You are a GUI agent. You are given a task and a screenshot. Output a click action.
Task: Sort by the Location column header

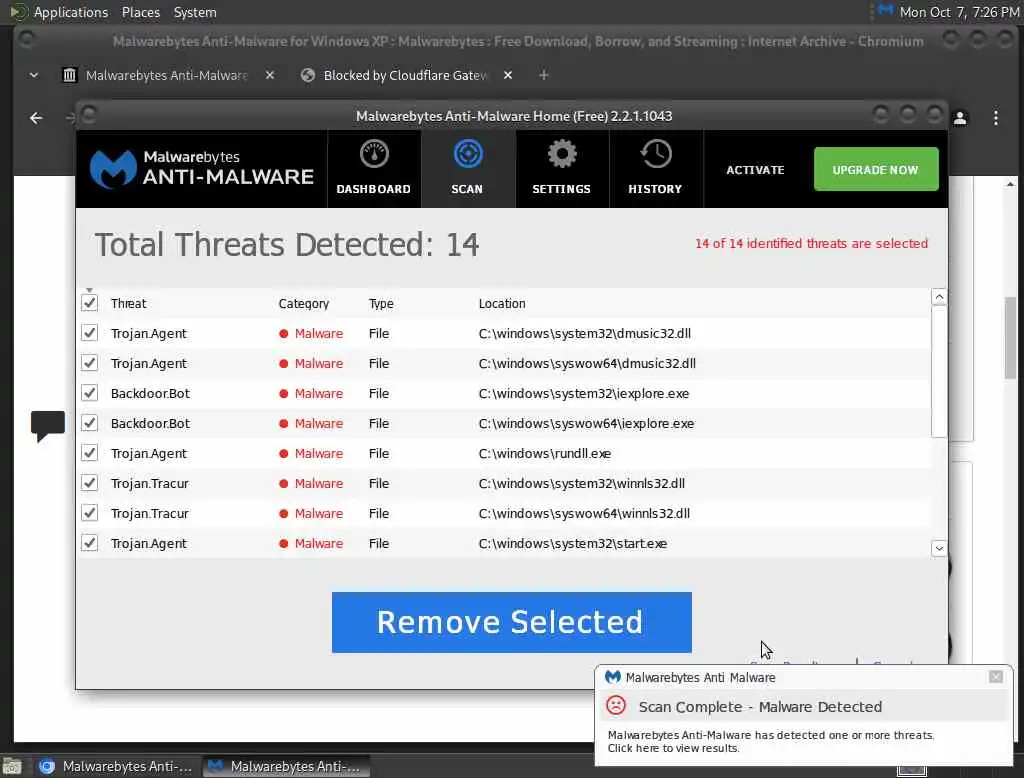coord(502,304)
